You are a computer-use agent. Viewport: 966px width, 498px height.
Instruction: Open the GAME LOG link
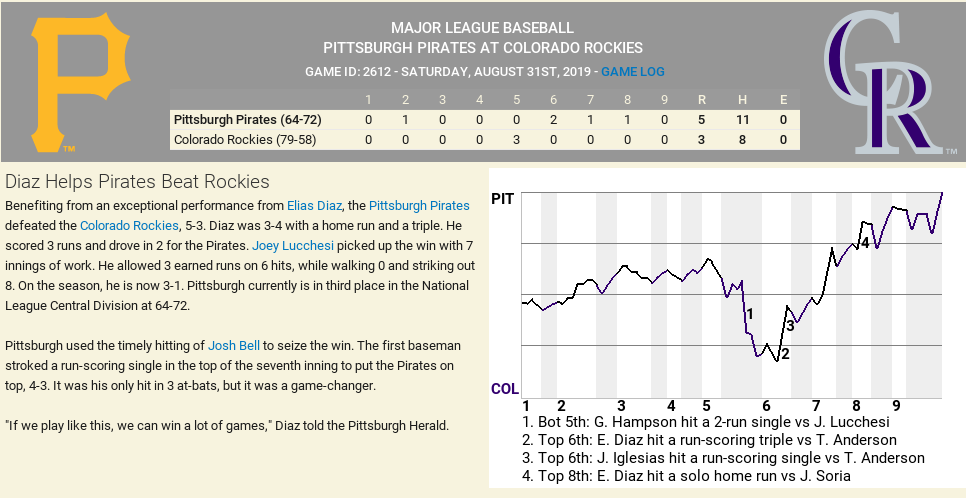[x=633, y=72]
